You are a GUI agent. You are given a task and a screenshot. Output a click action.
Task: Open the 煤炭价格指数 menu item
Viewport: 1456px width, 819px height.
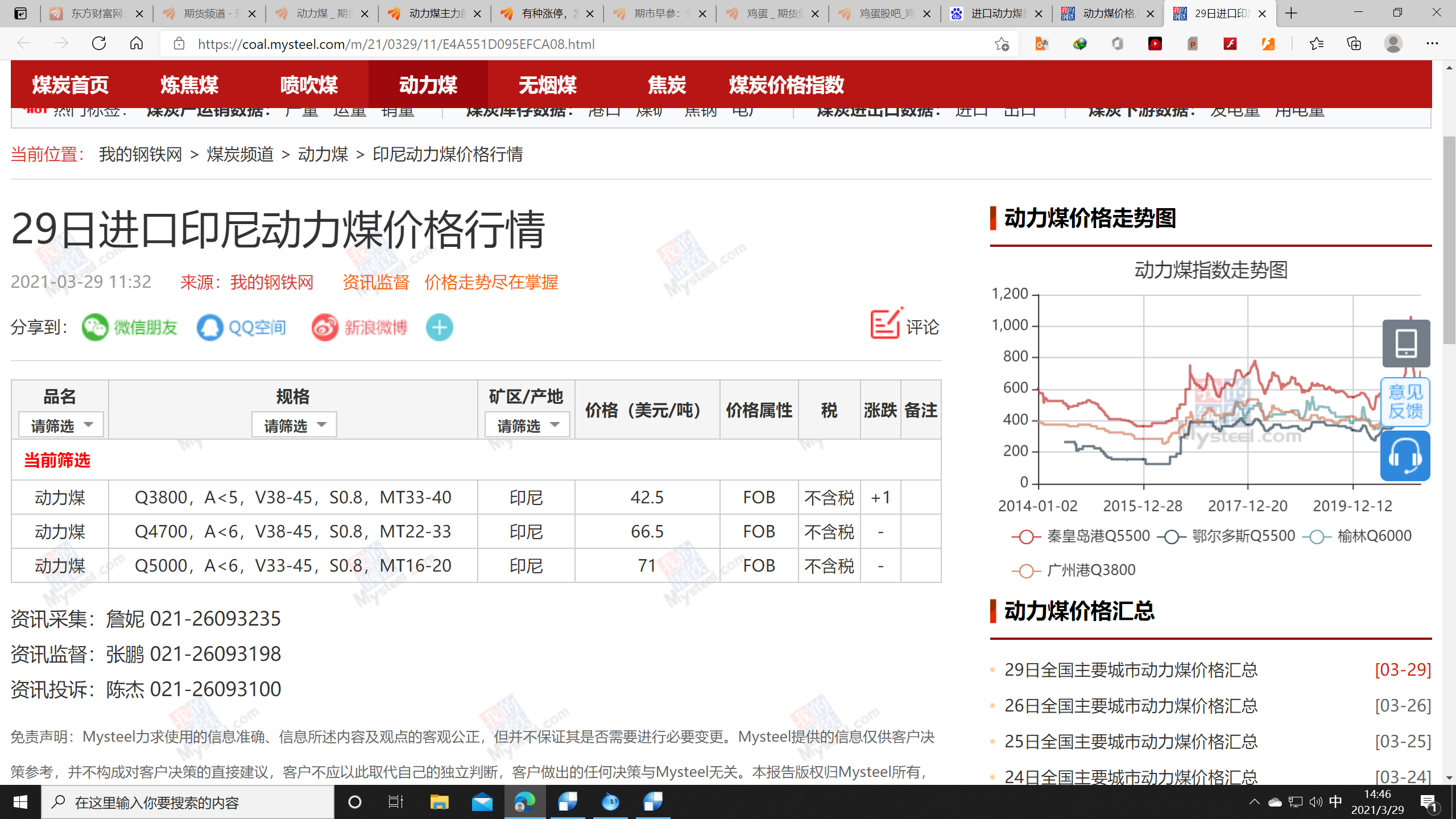pyautogui.click(x=786, y=85)
